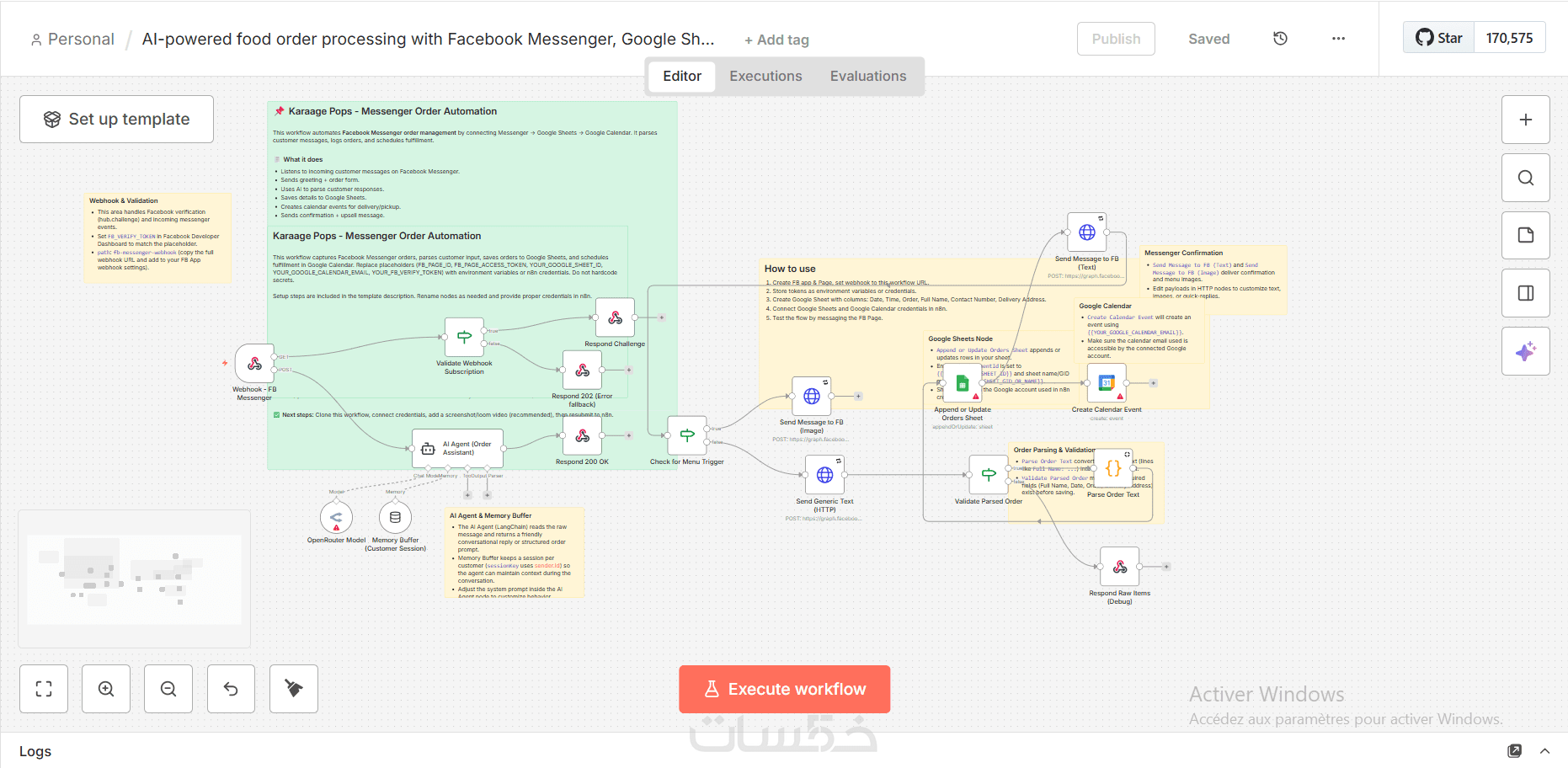The width and height of the screenshot is (1568, 768).
Task: Click the plus connector after Respond Raw Items
Action: (1166, 567)
